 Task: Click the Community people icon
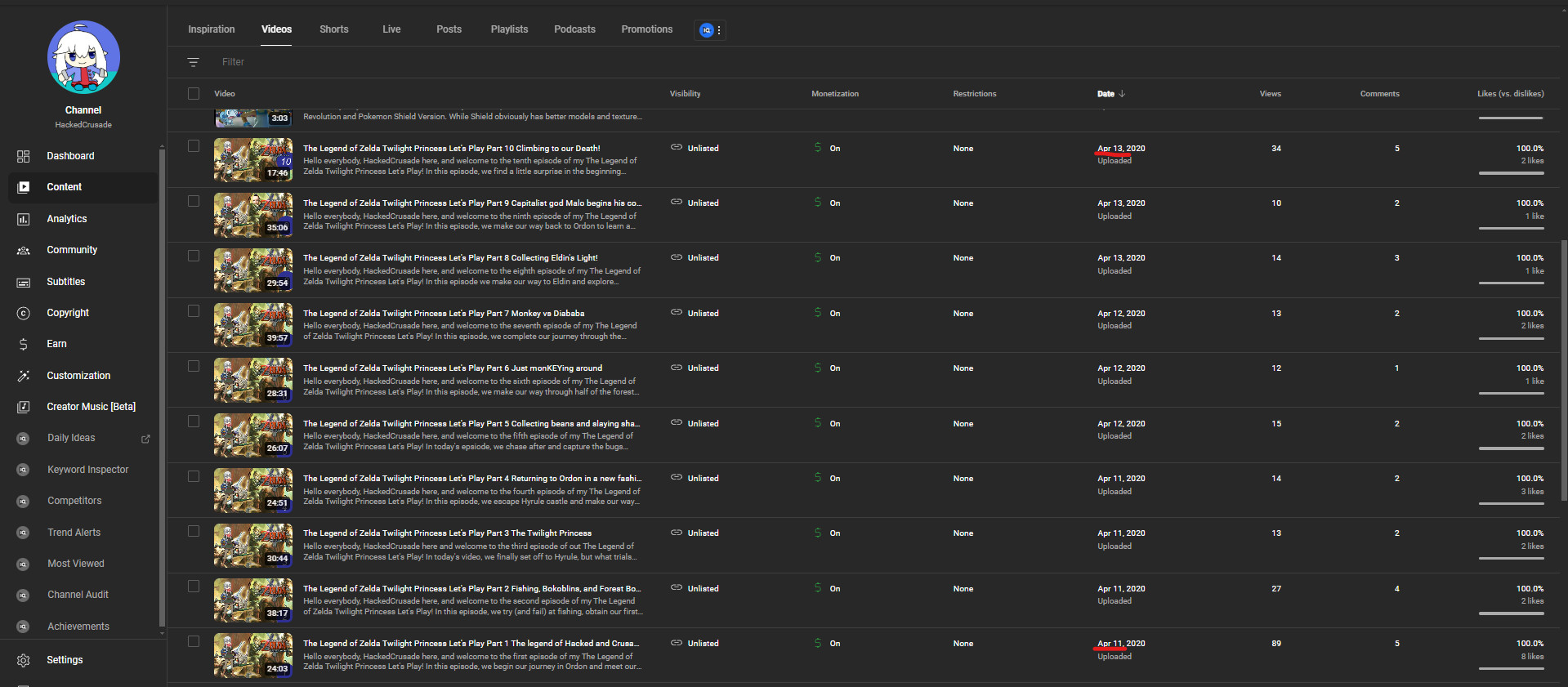(24, 250)
